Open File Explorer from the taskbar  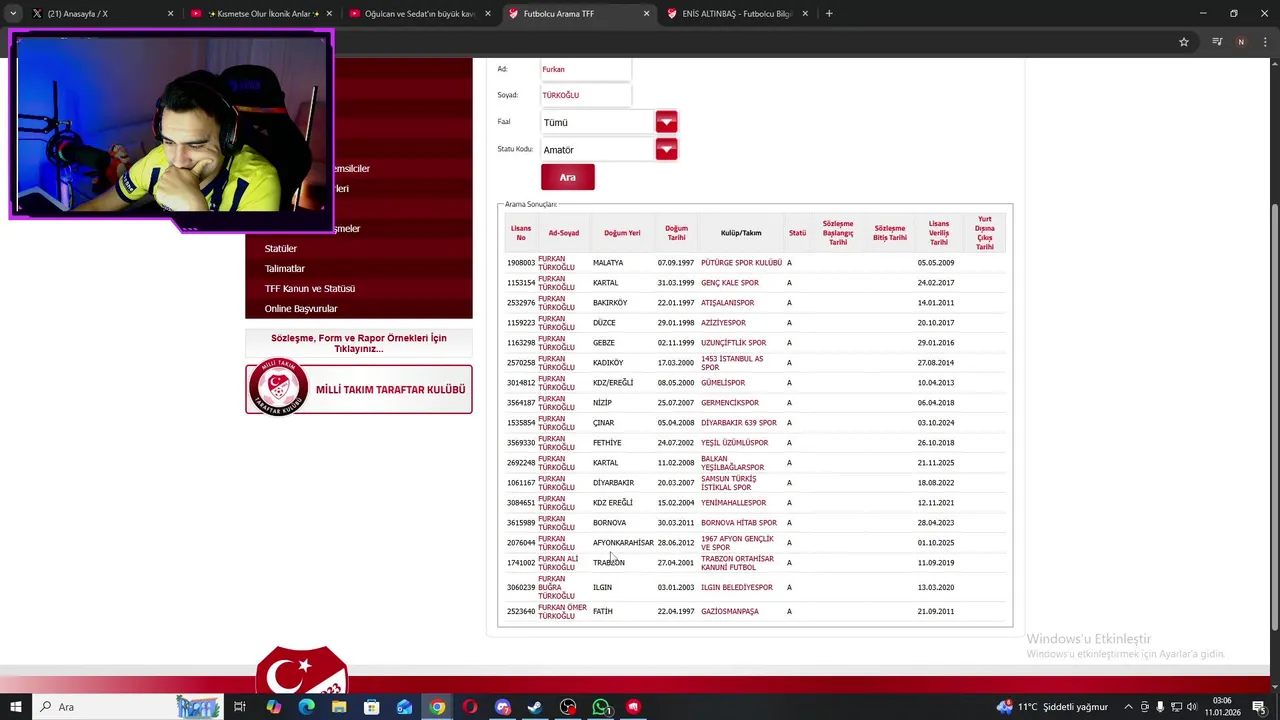tap(339, 707)
